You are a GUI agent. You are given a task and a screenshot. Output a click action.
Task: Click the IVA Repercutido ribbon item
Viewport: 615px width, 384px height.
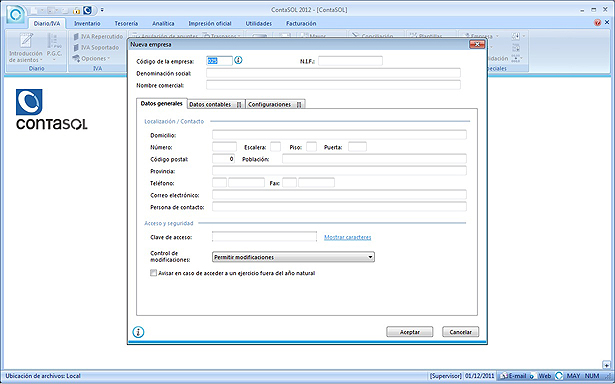point(98,36)
